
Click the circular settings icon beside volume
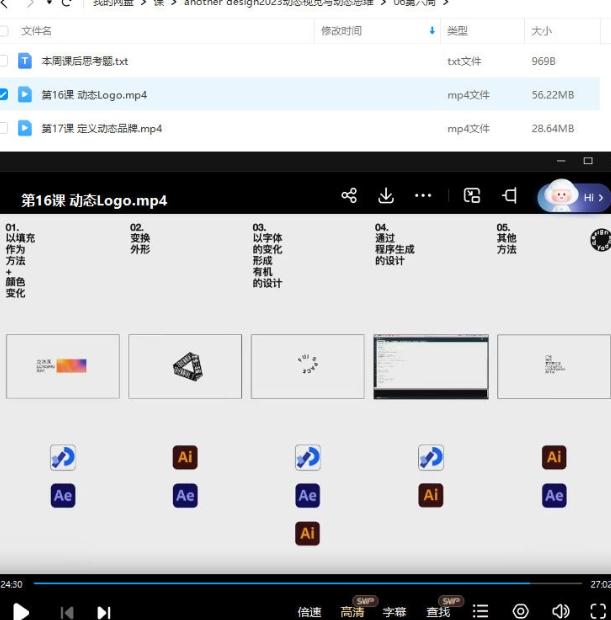coord(521,611)
